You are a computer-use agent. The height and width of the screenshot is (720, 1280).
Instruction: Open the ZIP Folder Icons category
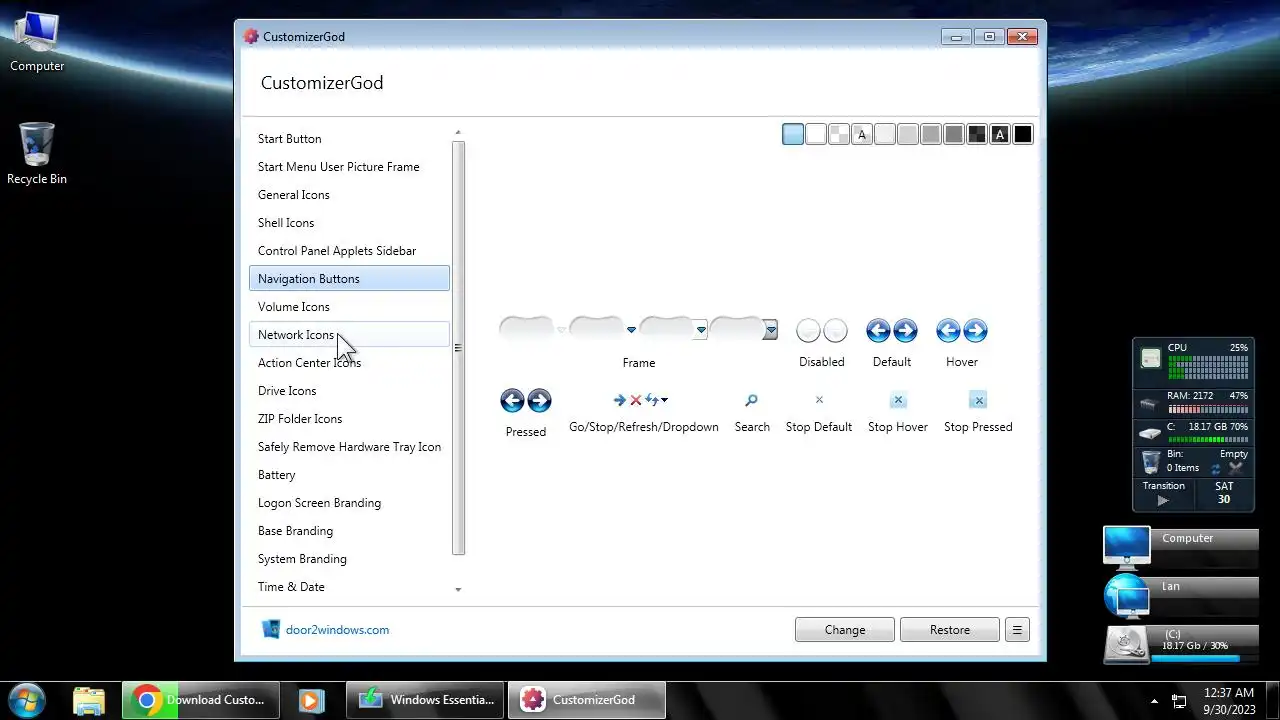[x=349, y=419]
